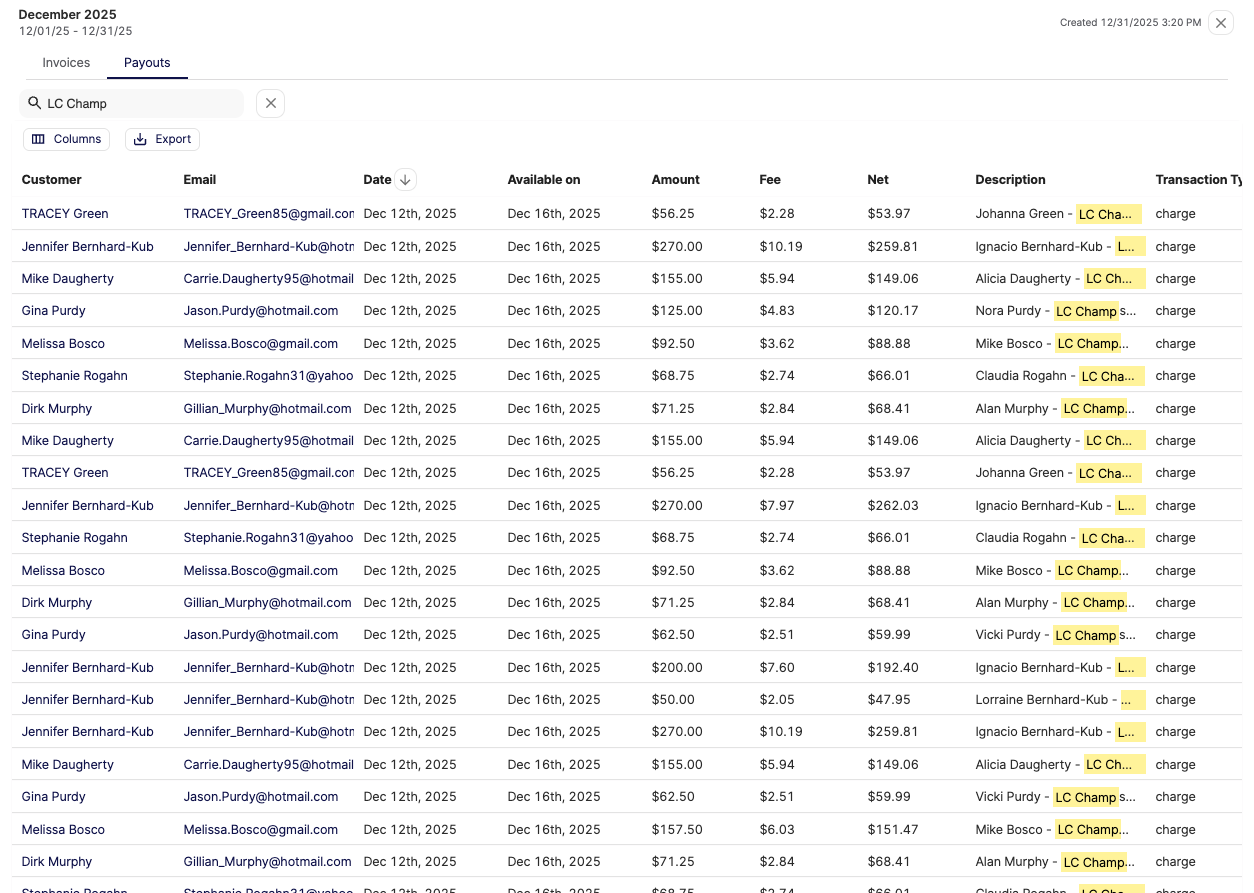Click the Description column header
Viewport: 1254px width, 893px height.
point(1010,180)
